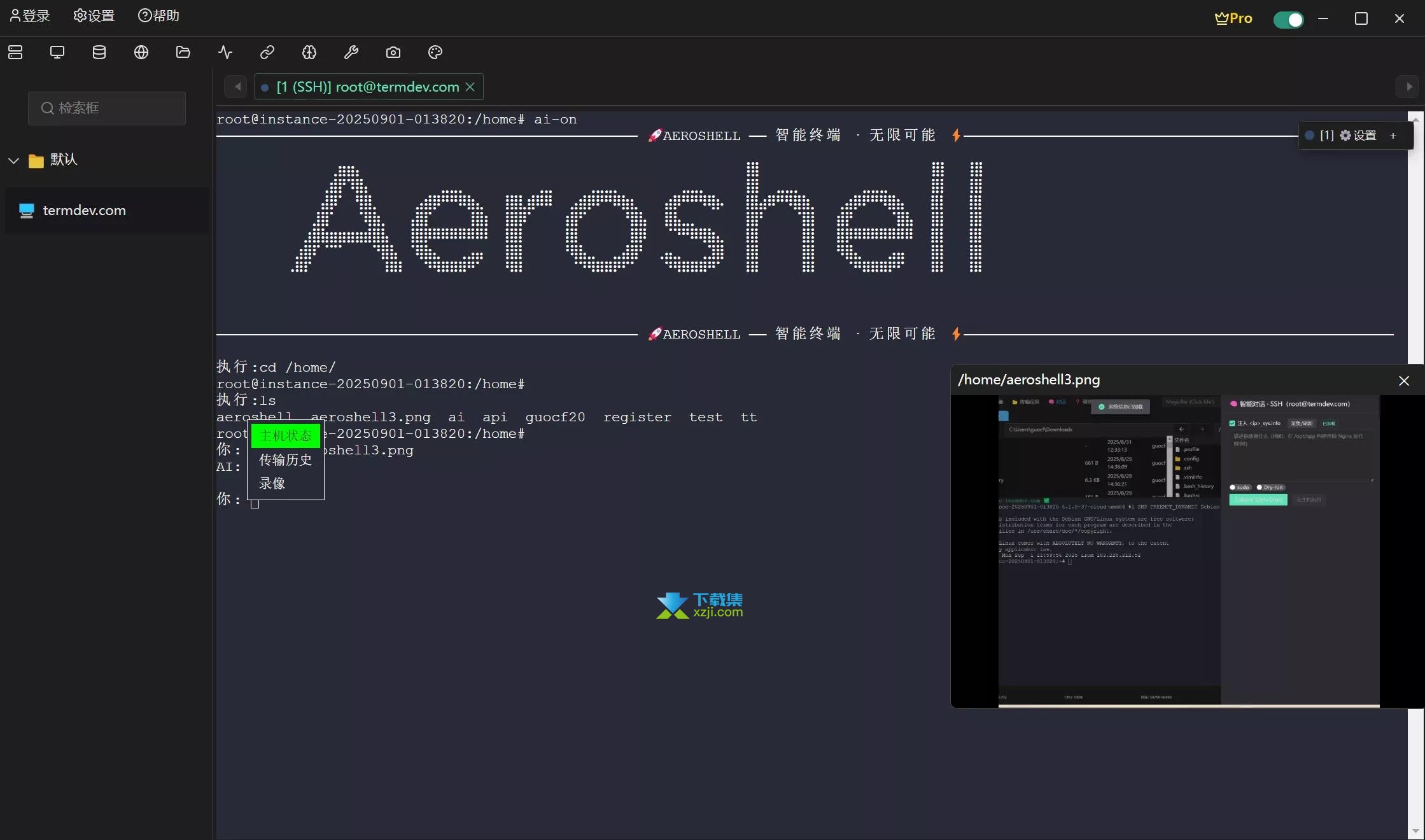The height and width of the screenshot is (840, 1425).
Task: Collapse the 默认 folder group
Action: tap(14, 160)
